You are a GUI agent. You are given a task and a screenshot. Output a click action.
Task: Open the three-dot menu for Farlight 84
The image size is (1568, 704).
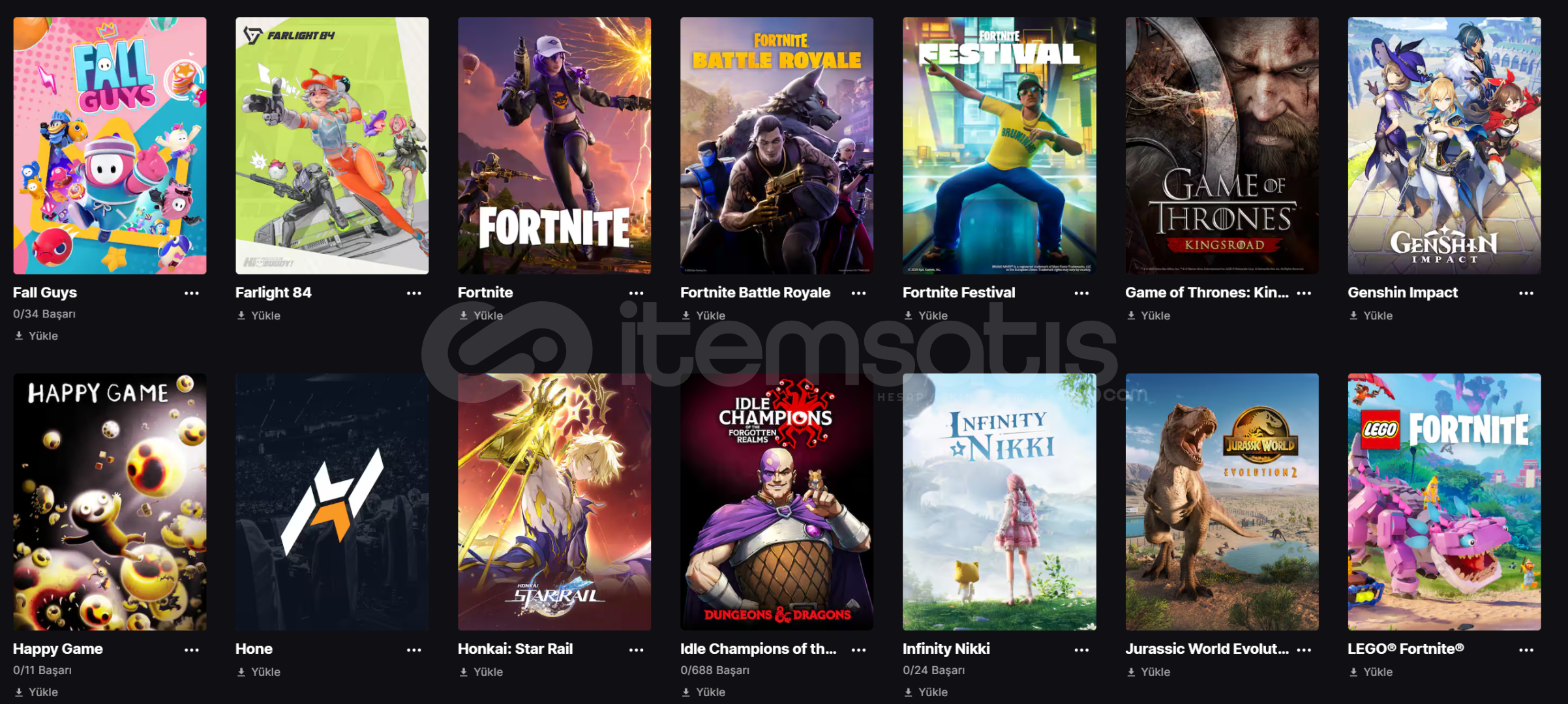[414, 293]
